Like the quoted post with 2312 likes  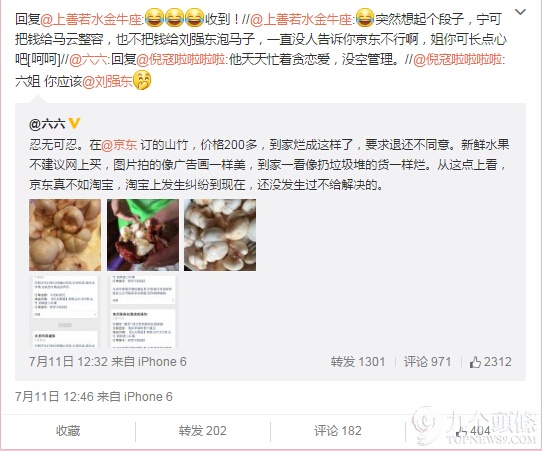click(x=490, y=362)
